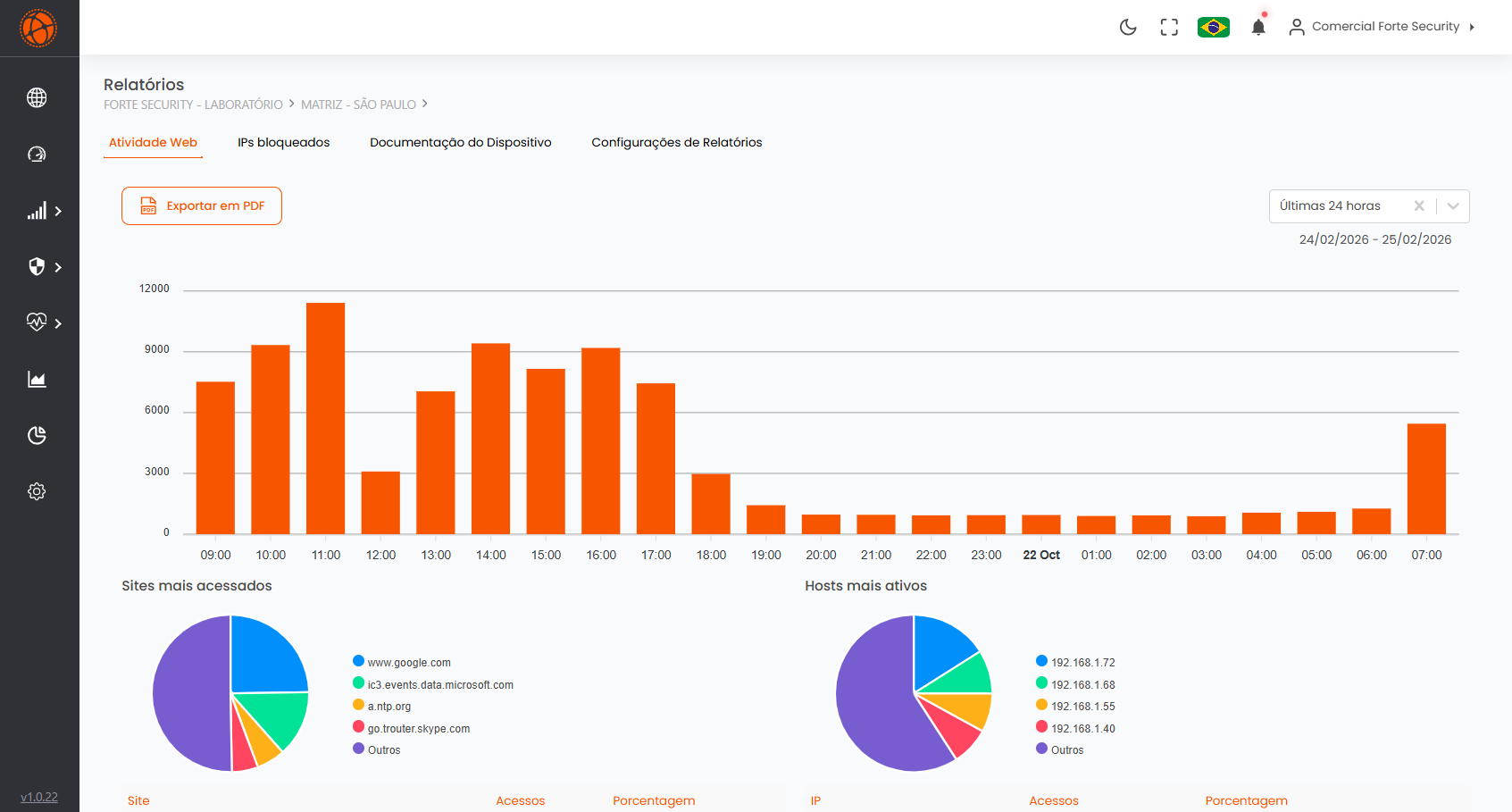Open the dashboard gauge icon in sidebar
Viewport: 1512px width, 812px height.
click(x=37, y=155)
